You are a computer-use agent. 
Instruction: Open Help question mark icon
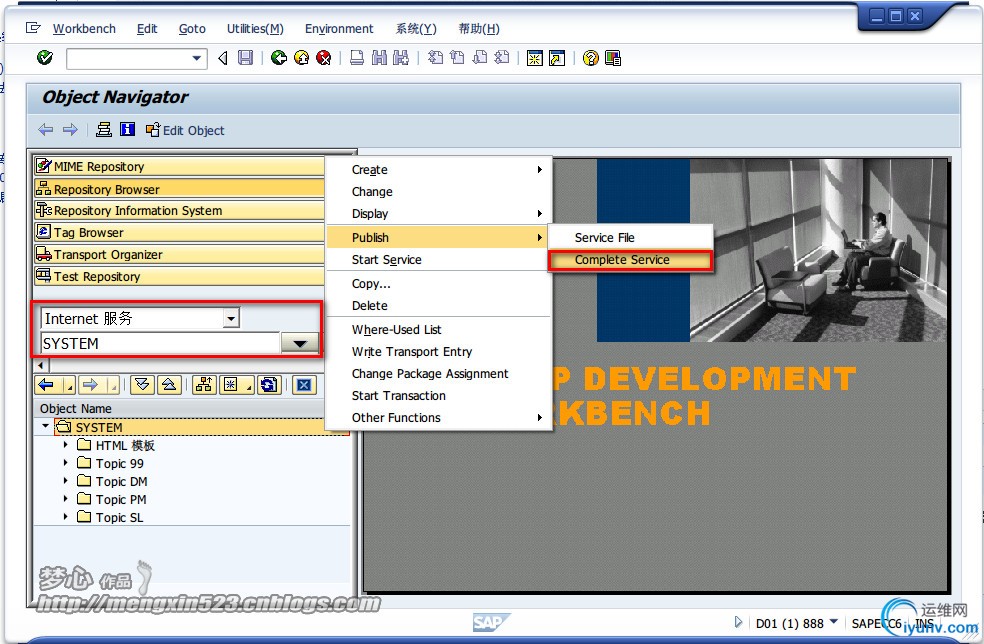click(x=590, y=58)
